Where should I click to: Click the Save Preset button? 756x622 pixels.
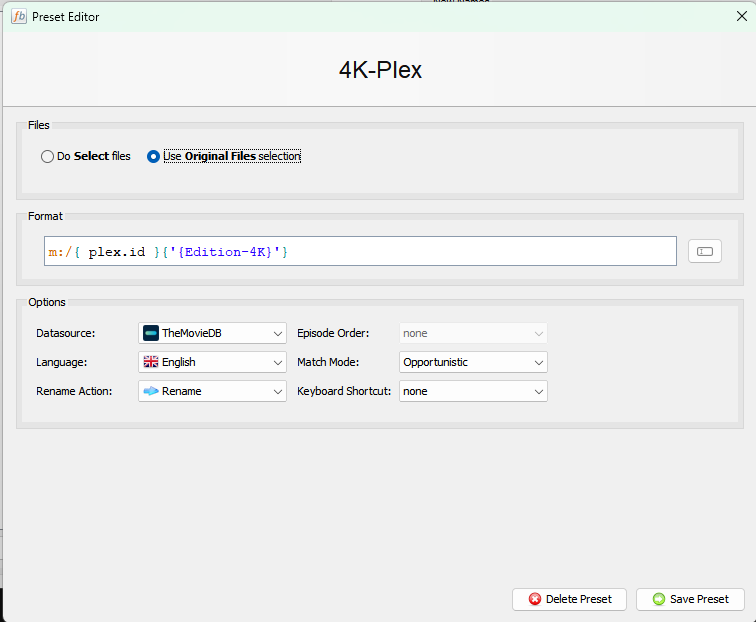coord(690,599)
